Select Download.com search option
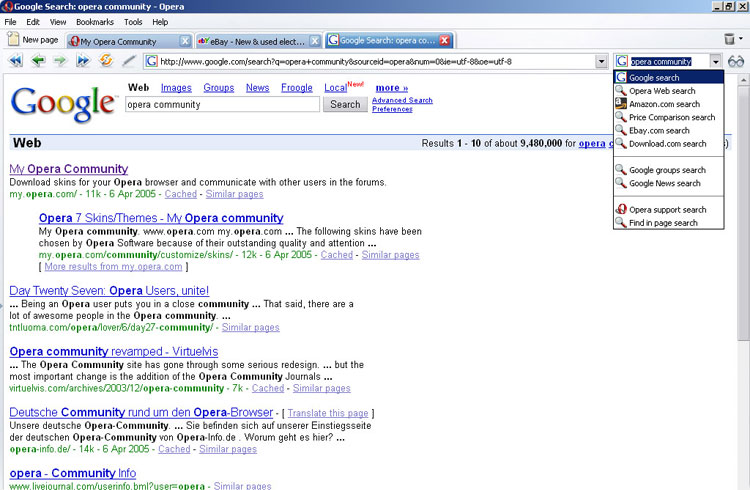 [669, 144]
